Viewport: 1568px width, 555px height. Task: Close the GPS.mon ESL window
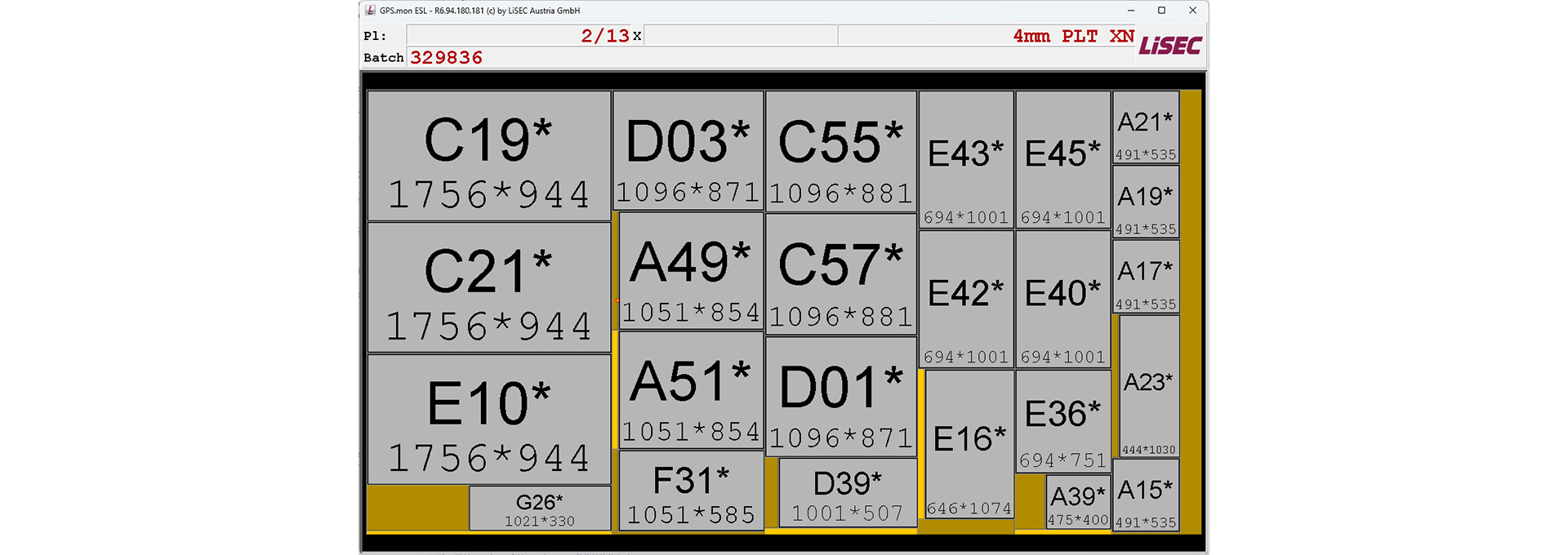coord(1192,11)
